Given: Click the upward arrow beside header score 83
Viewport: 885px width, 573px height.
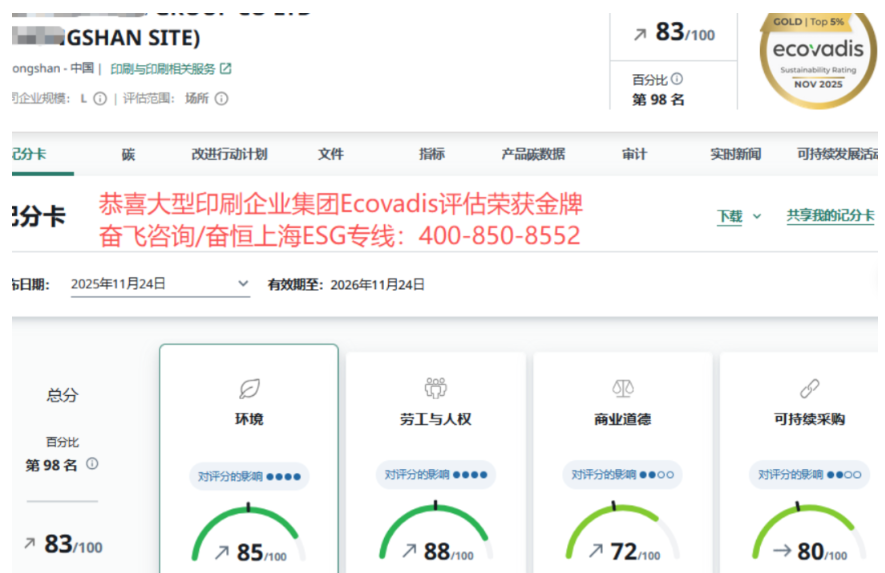Looking at the screenshot, I should 639,35.
